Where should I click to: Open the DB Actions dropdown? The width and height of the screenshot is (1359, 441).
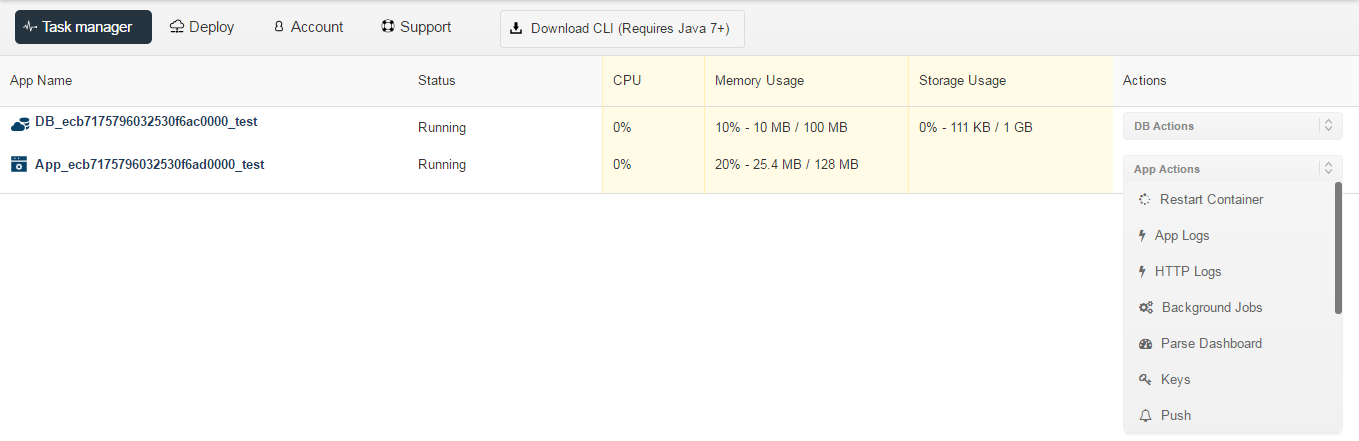[x=1232, y=126]
